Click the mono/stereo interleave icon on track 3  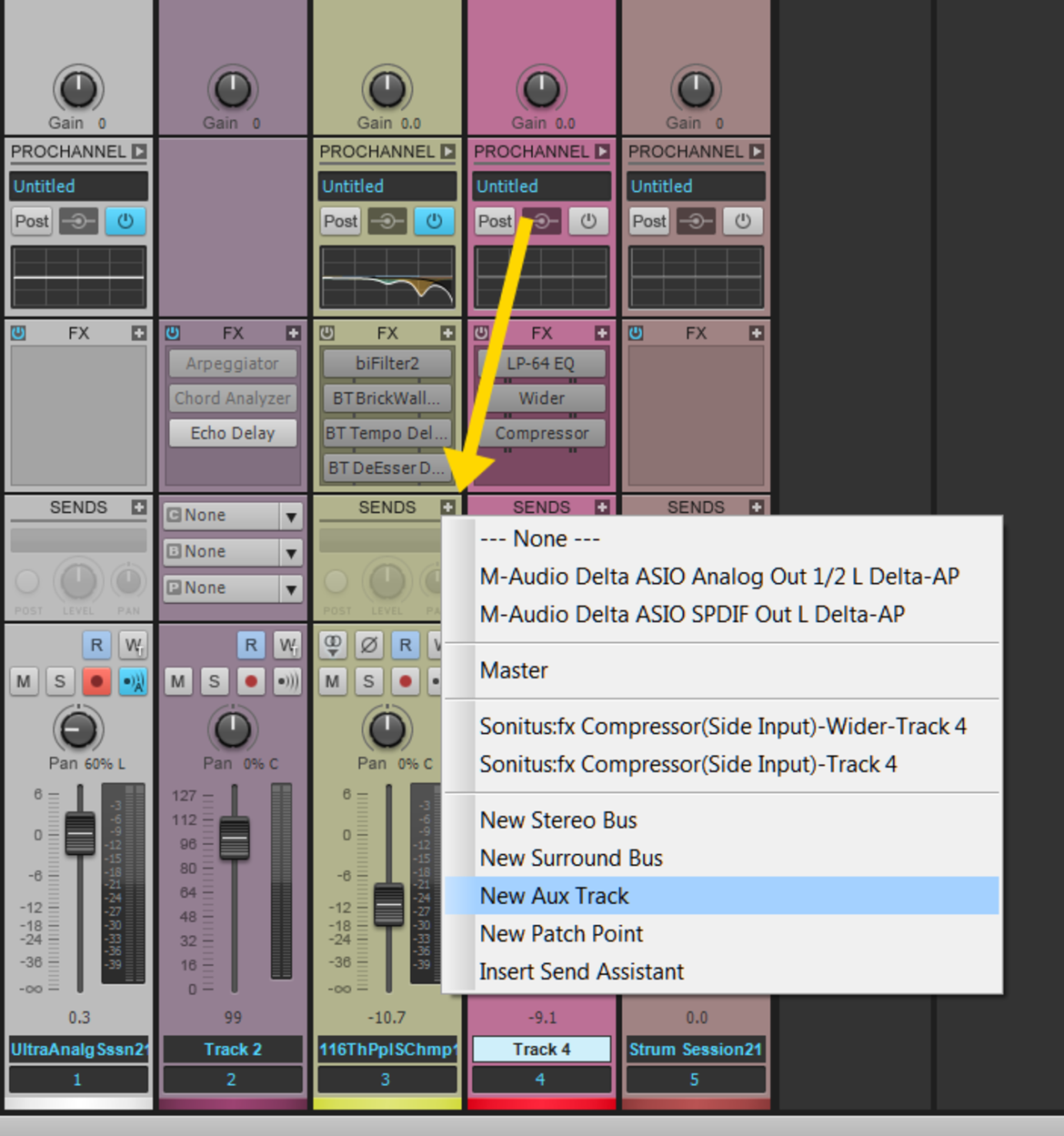click(333, 646)
